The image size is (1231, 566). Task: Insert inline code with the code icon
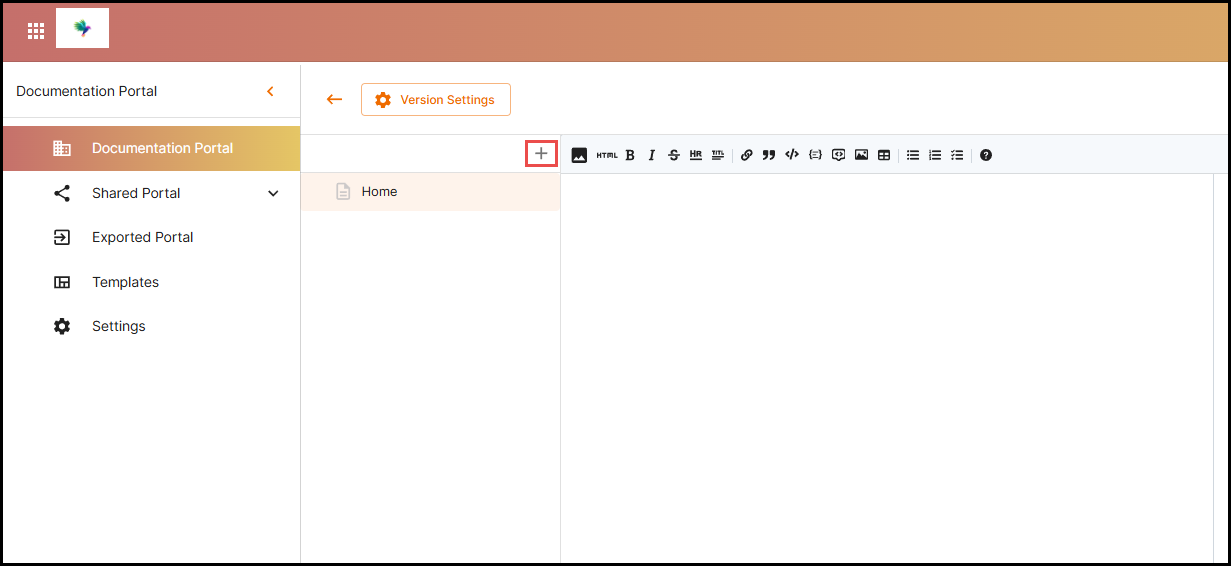pyautogui.click(x=791, y=155)
